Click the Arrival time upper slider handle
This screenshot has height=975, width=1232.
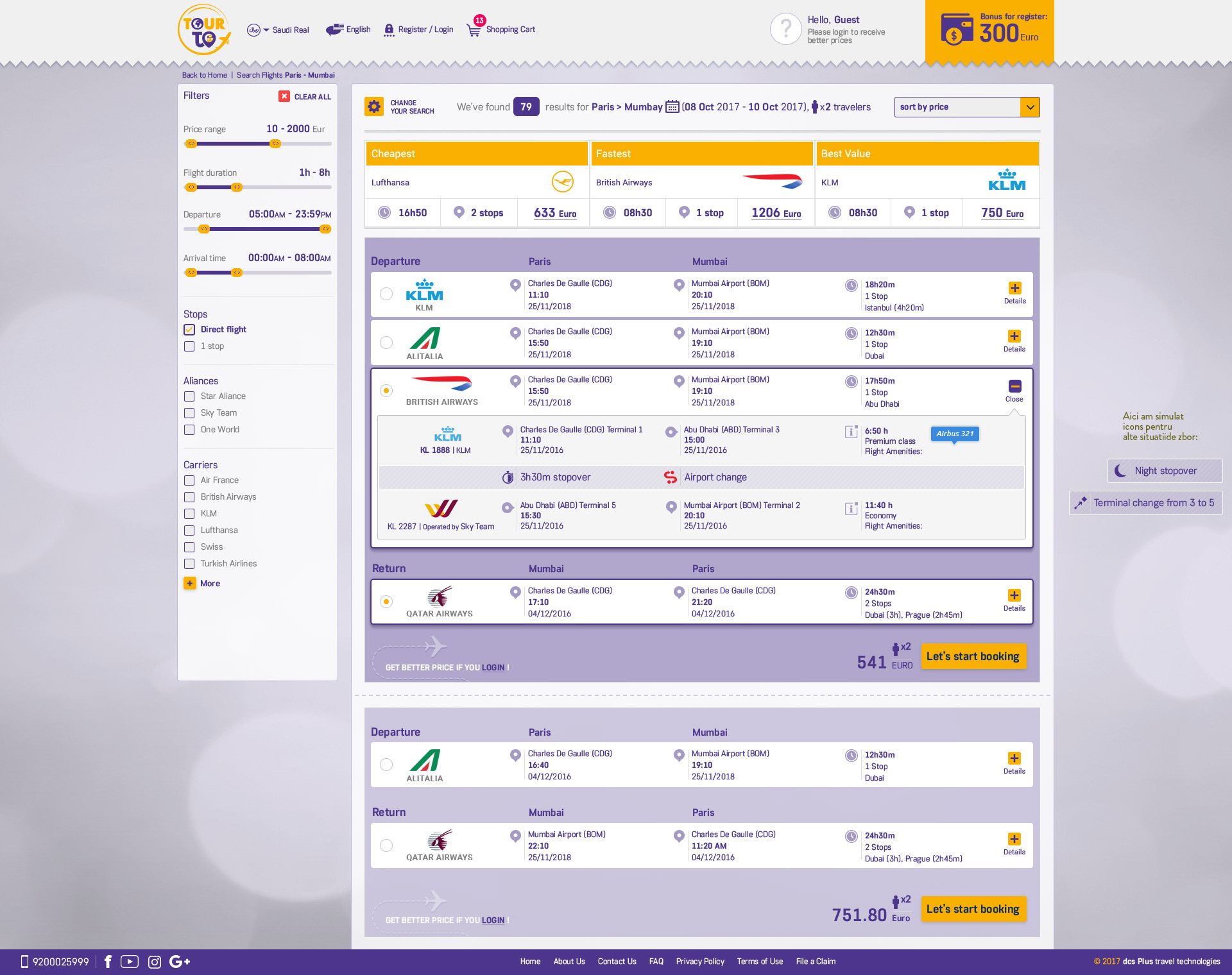(237, 273)
